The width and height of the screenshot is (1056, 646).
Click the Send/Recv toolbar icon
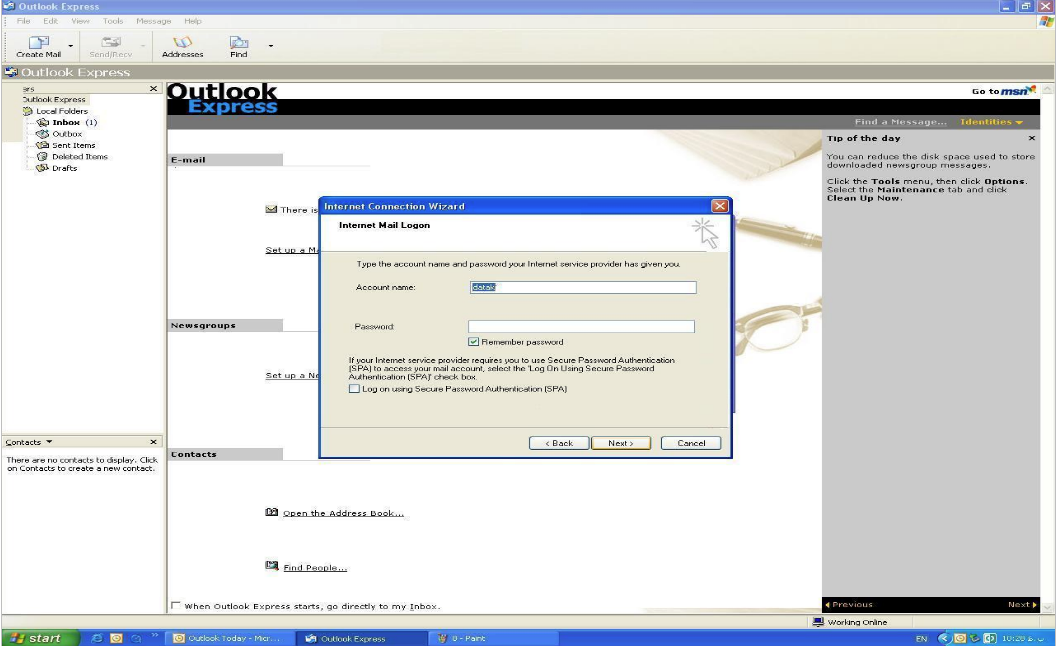tap(111, 42)
